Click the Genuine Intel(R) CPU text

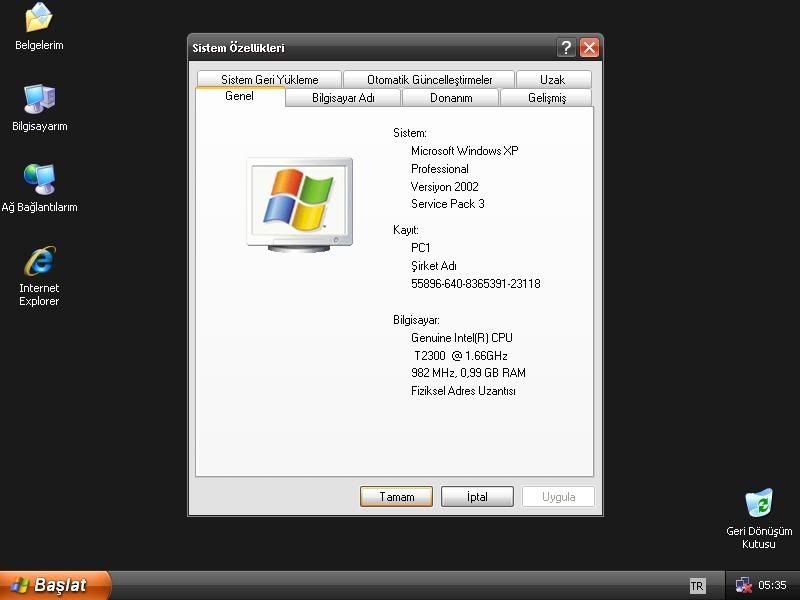pos(462,338)
